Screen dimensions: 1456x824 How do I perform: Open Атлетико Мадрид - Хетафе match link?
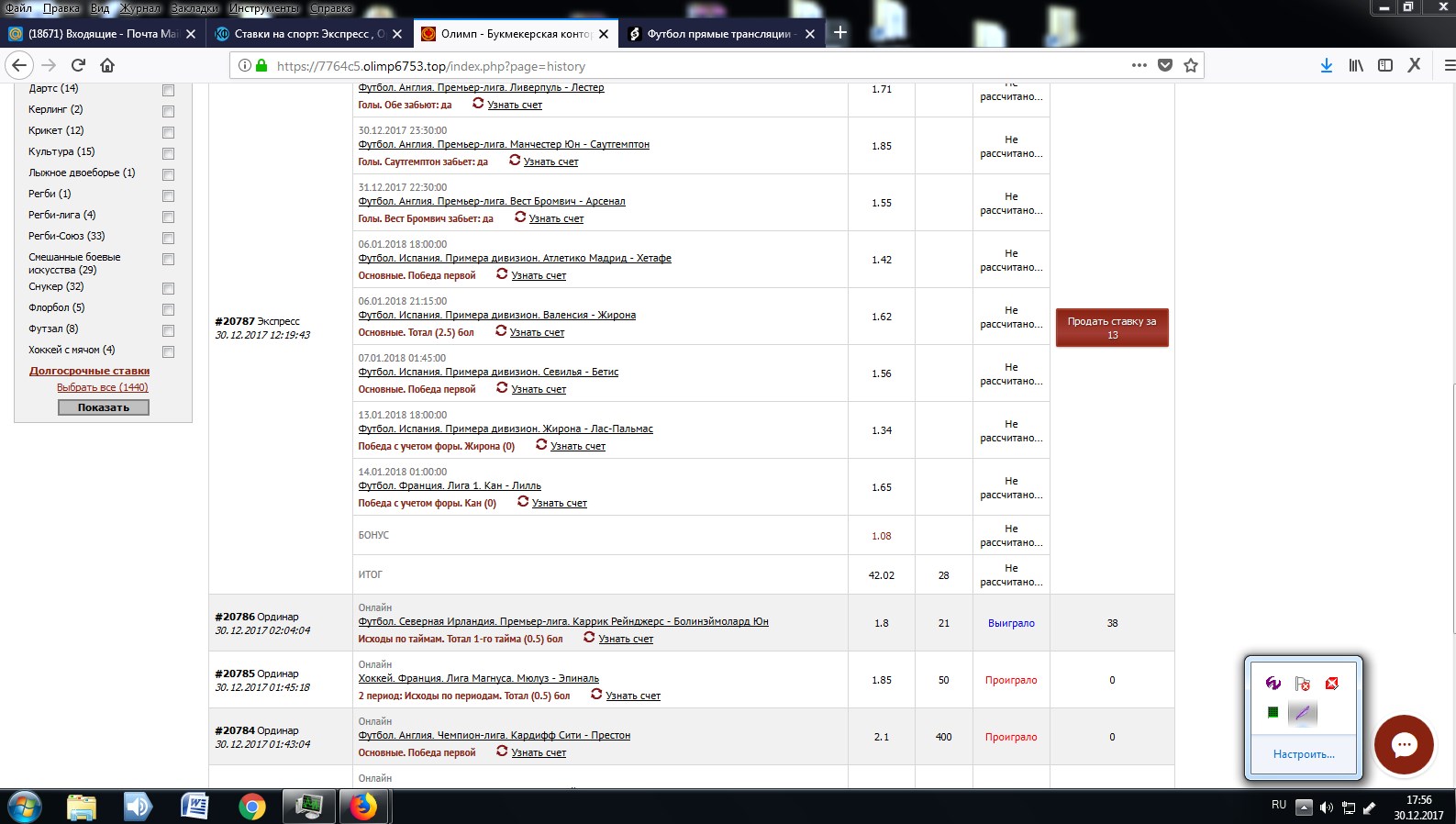click(x=515, y=258)
